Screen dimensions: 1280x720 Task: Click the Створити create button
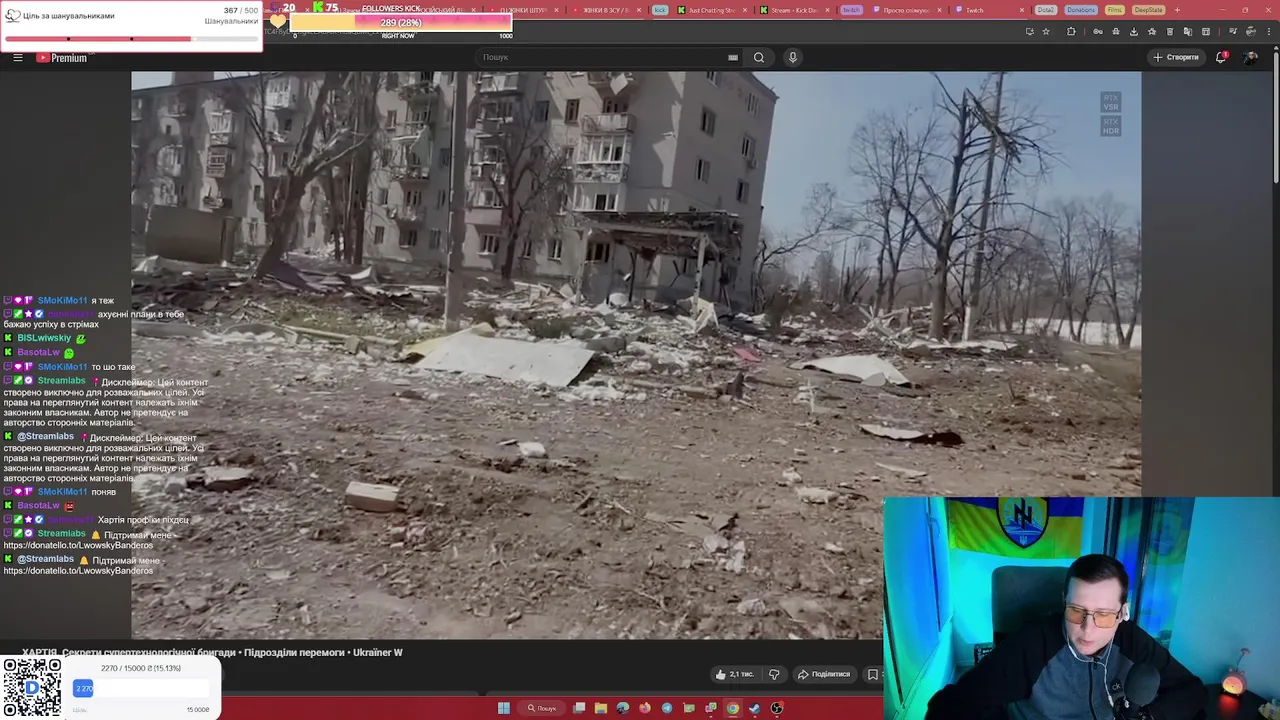tap(1175, 57)
